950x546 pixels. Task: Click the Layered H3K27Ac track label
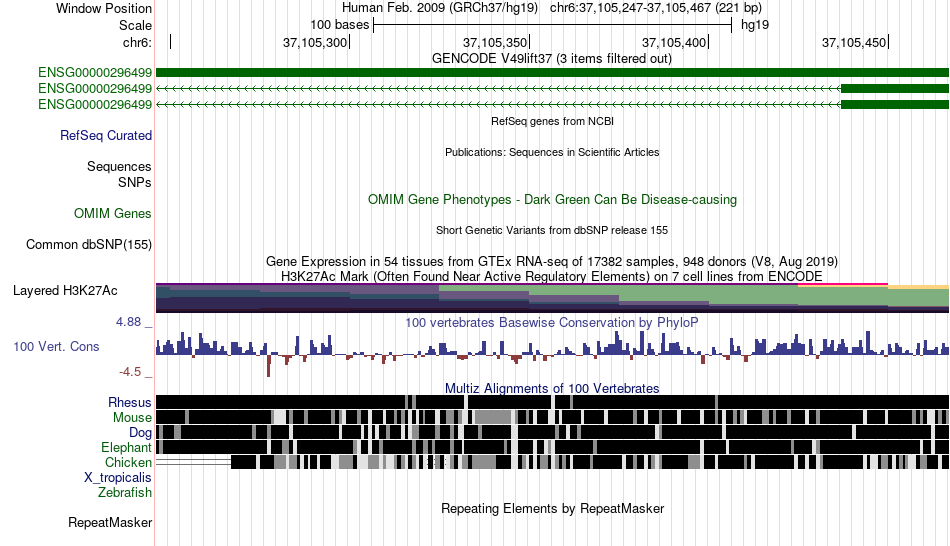pos(65,290)
